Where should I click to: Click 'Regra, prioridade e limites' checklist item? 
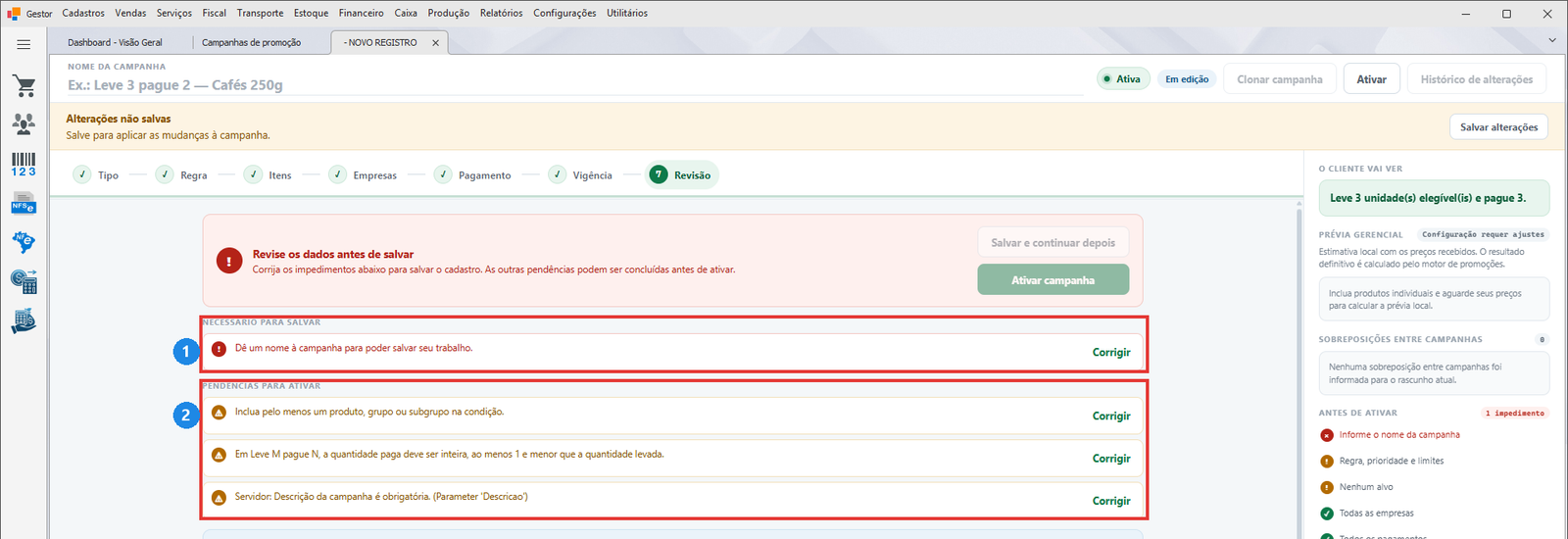point(1392,462)
